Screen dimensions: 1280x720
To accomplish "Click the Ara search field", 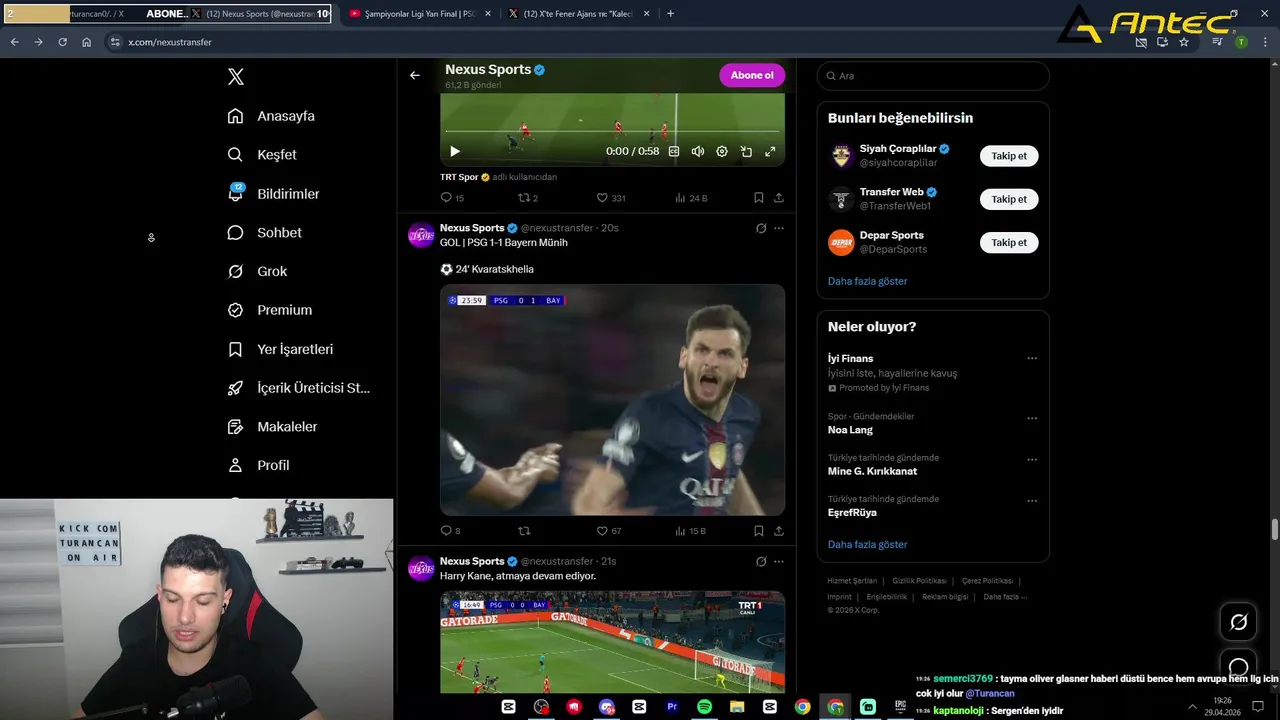I will pyautogui.click(x=933, y=76).
